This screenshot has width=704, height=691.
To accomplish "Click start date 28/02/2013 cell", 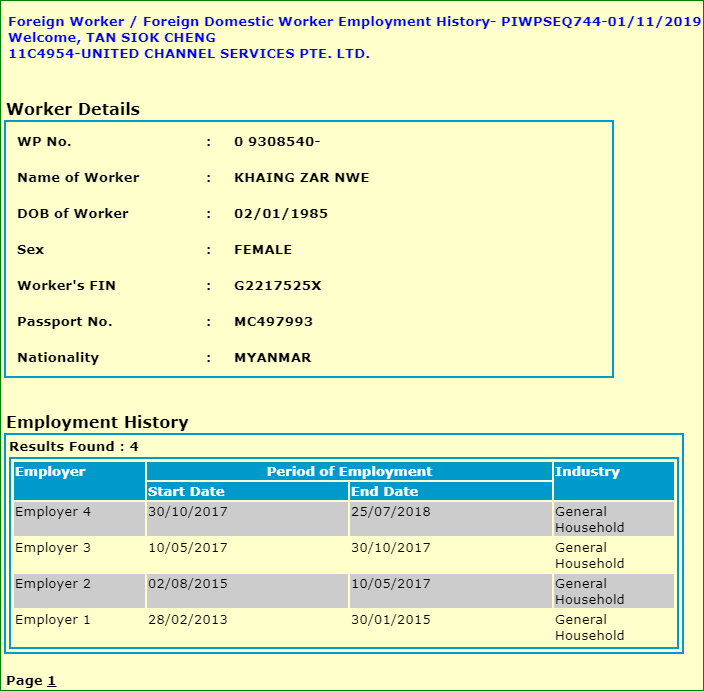I will pos(188,620).
